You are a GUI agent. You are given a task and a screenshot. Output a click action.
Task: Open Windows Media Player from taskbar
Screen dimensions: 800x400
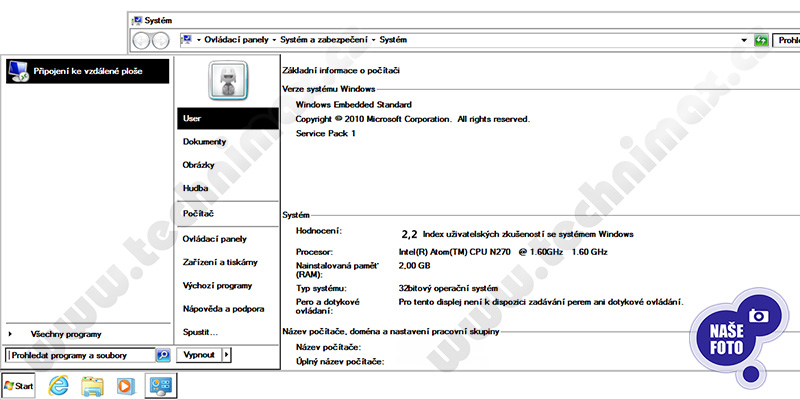click(x=126, y=386)
